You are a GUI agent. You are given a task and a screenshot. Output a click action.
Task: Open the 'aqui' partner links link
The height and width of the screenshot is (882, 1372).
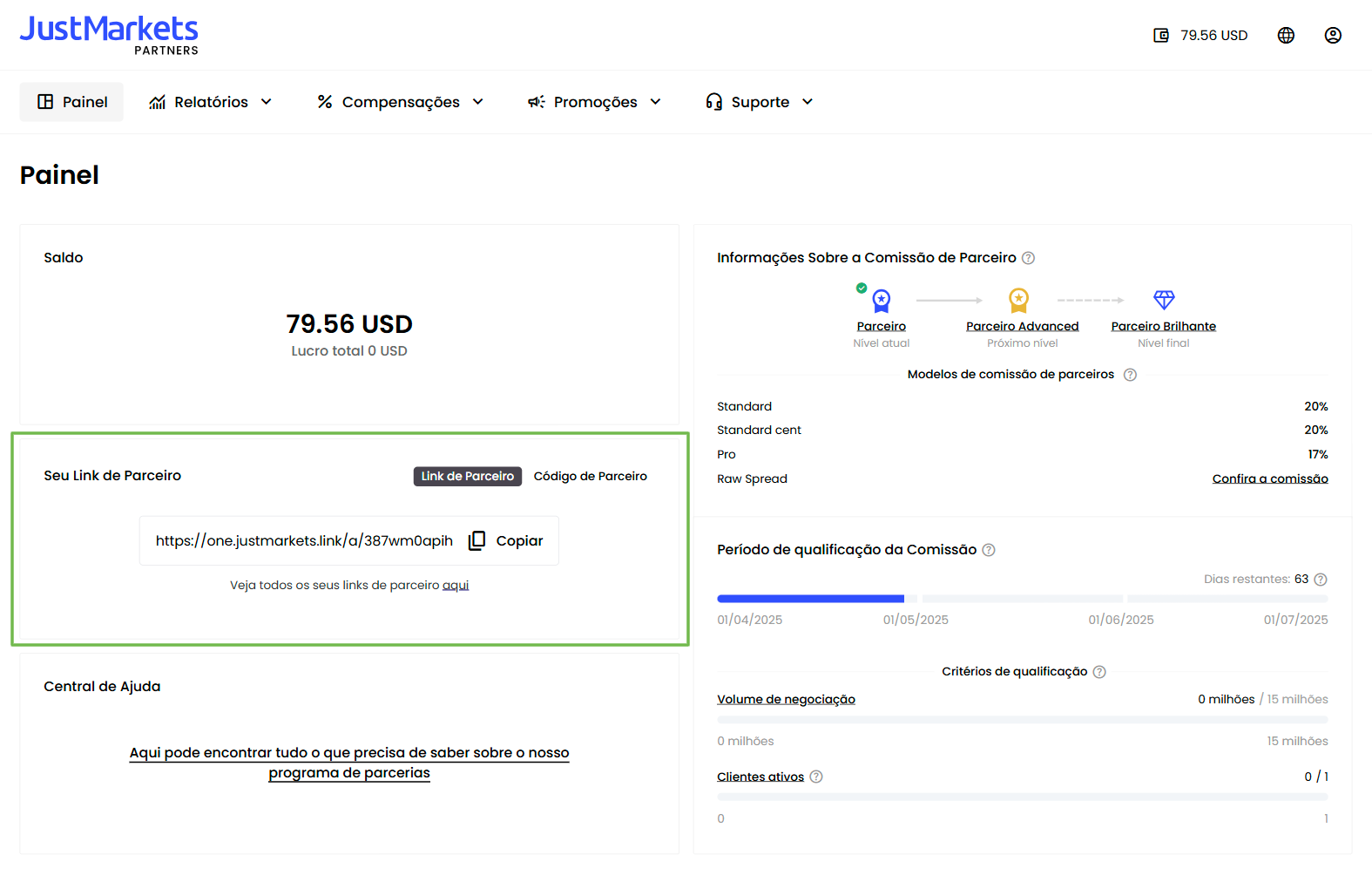(x=456, y=586)
